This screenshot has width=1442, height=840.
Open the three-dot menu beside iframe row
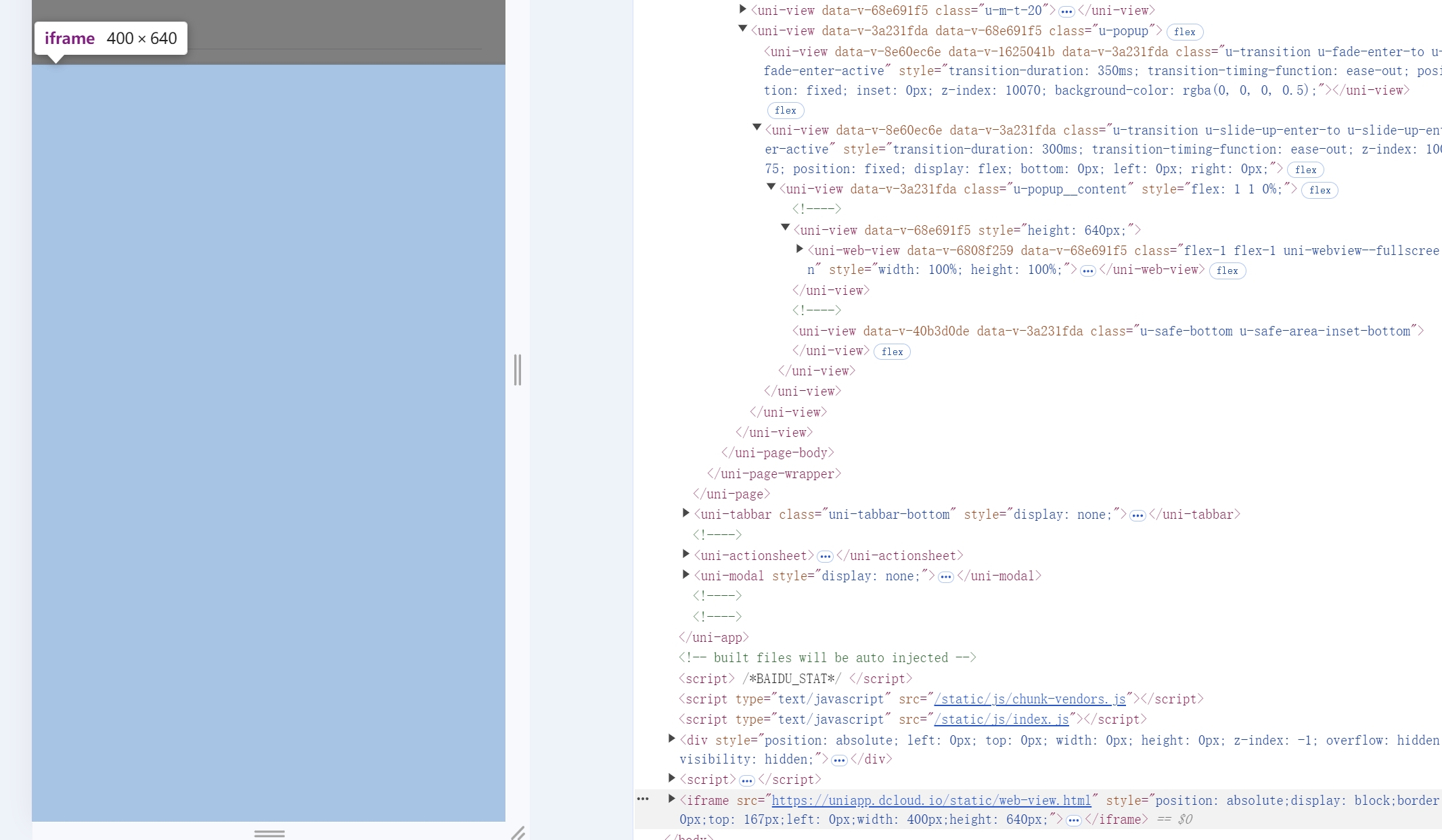click(643, 799)
